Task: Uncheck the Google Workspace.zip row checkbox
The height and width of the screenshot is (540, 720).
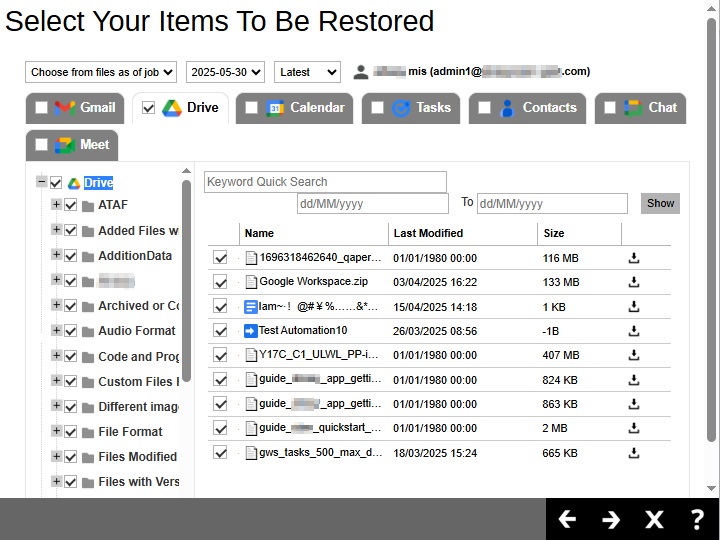Action: click(x=220, y=282)
